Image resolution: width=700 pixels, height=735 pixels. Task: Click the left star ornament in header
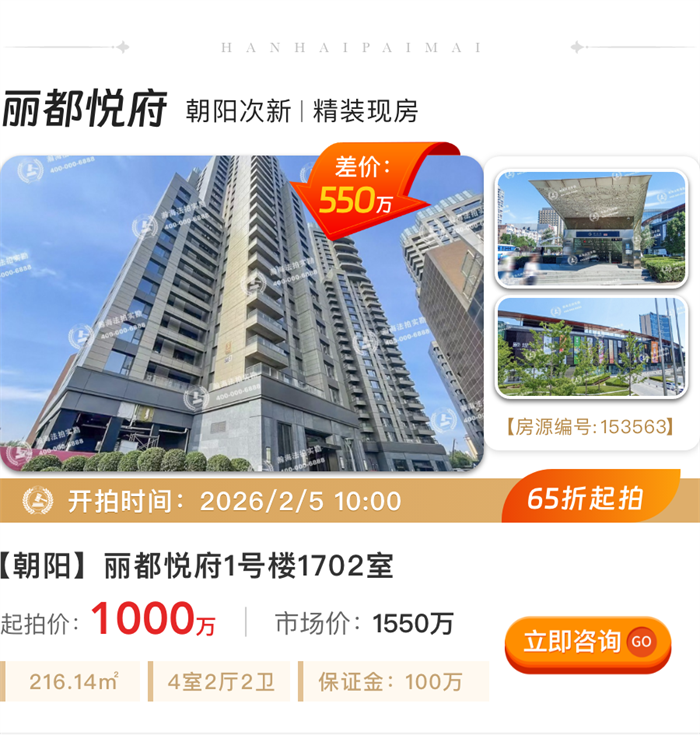click(x=123, y=47)
